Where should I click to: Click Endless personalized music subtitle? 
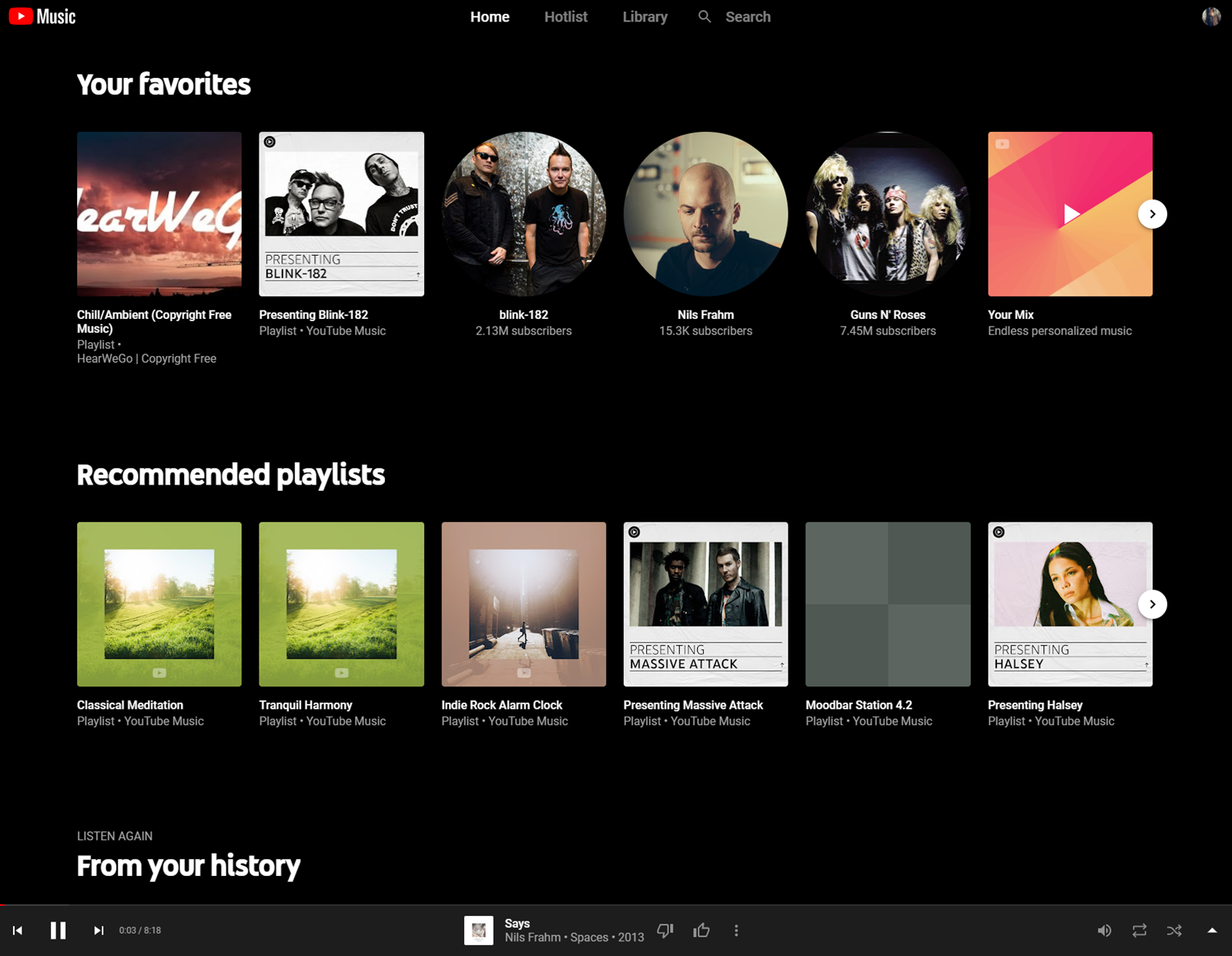(x=1060, y=331)
